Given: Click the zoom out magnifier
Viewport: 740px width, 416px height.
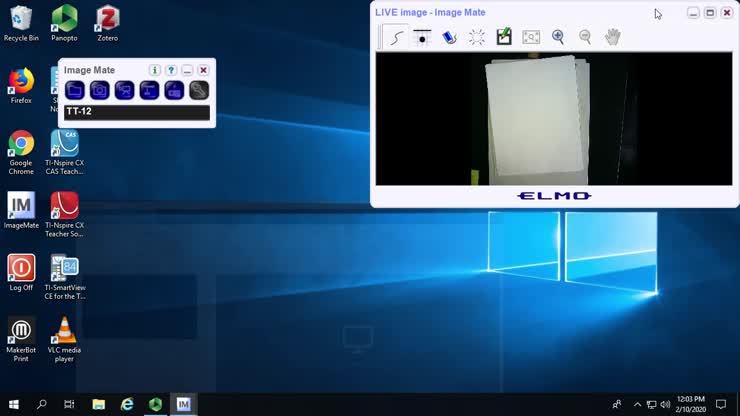Looking at the screenshot, I should [x=585, y=37].
